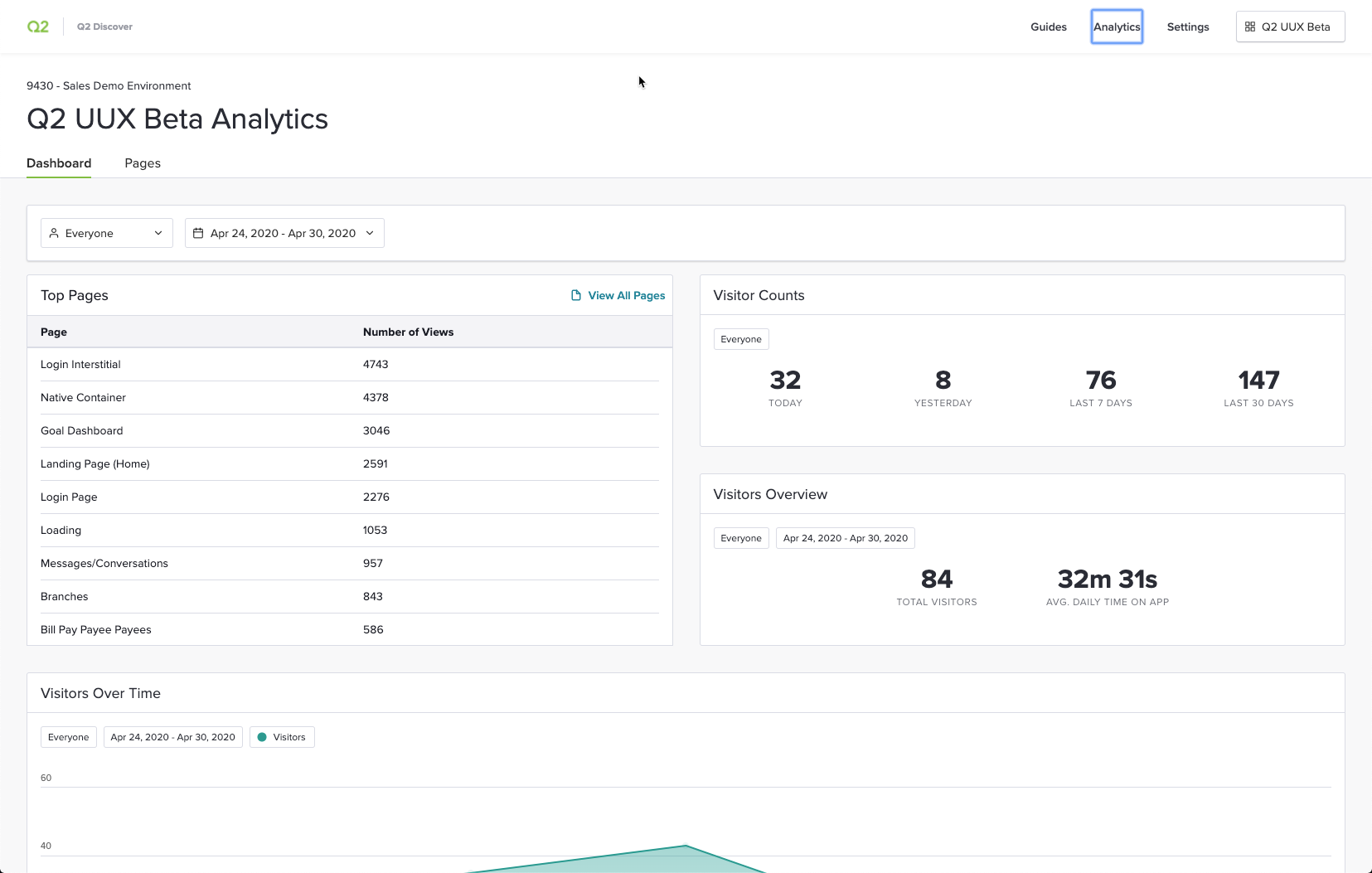The height and width of the screenshot is (873, 1372).
Task: Click the 40 axis label on chart
Action: point(46,846)
